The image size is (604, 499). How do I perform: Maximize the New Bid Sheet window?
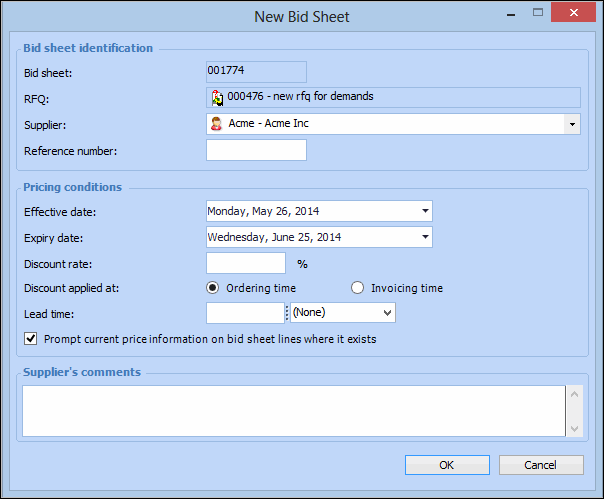coord(538,13)
